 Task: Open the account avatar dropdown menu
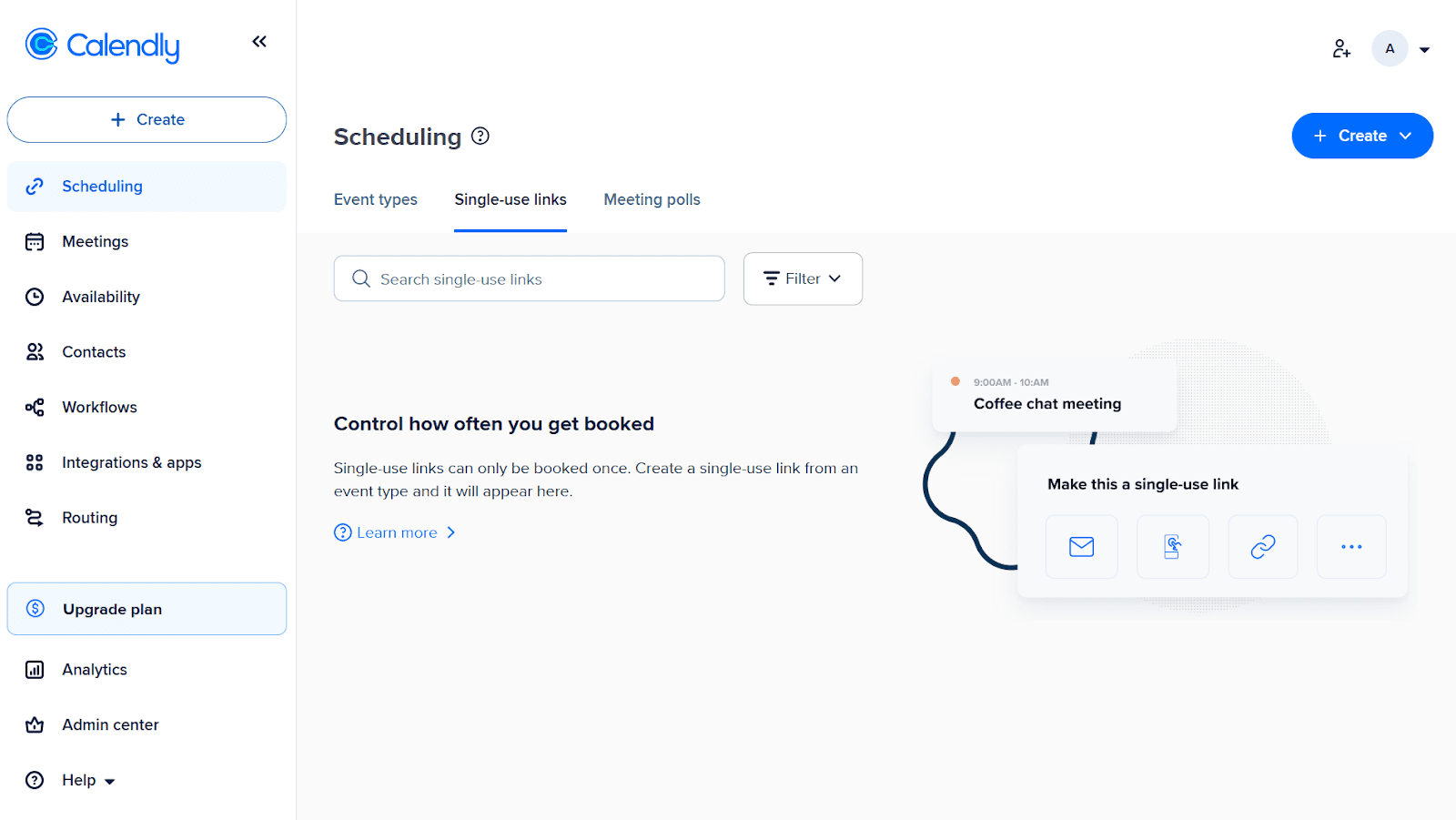pos(1402,49)
